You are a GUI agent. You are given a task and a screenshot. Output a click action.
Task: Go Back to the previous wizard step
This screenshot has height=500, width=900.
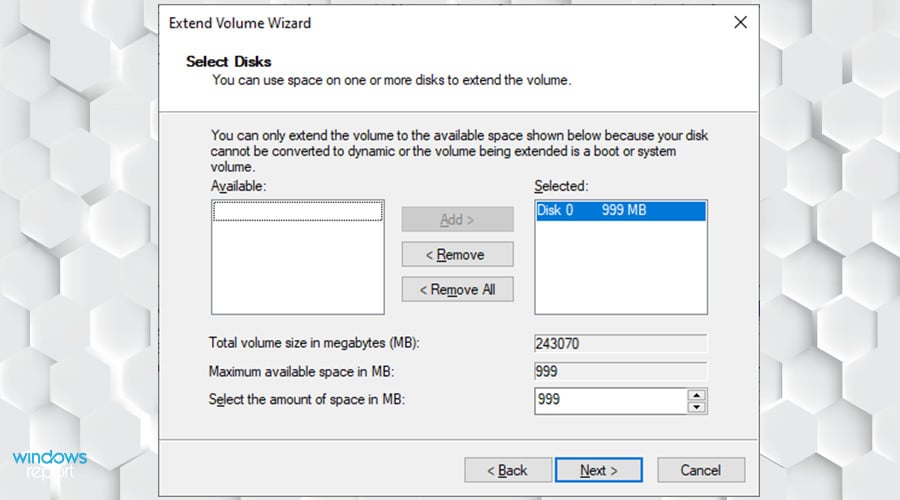509,470
